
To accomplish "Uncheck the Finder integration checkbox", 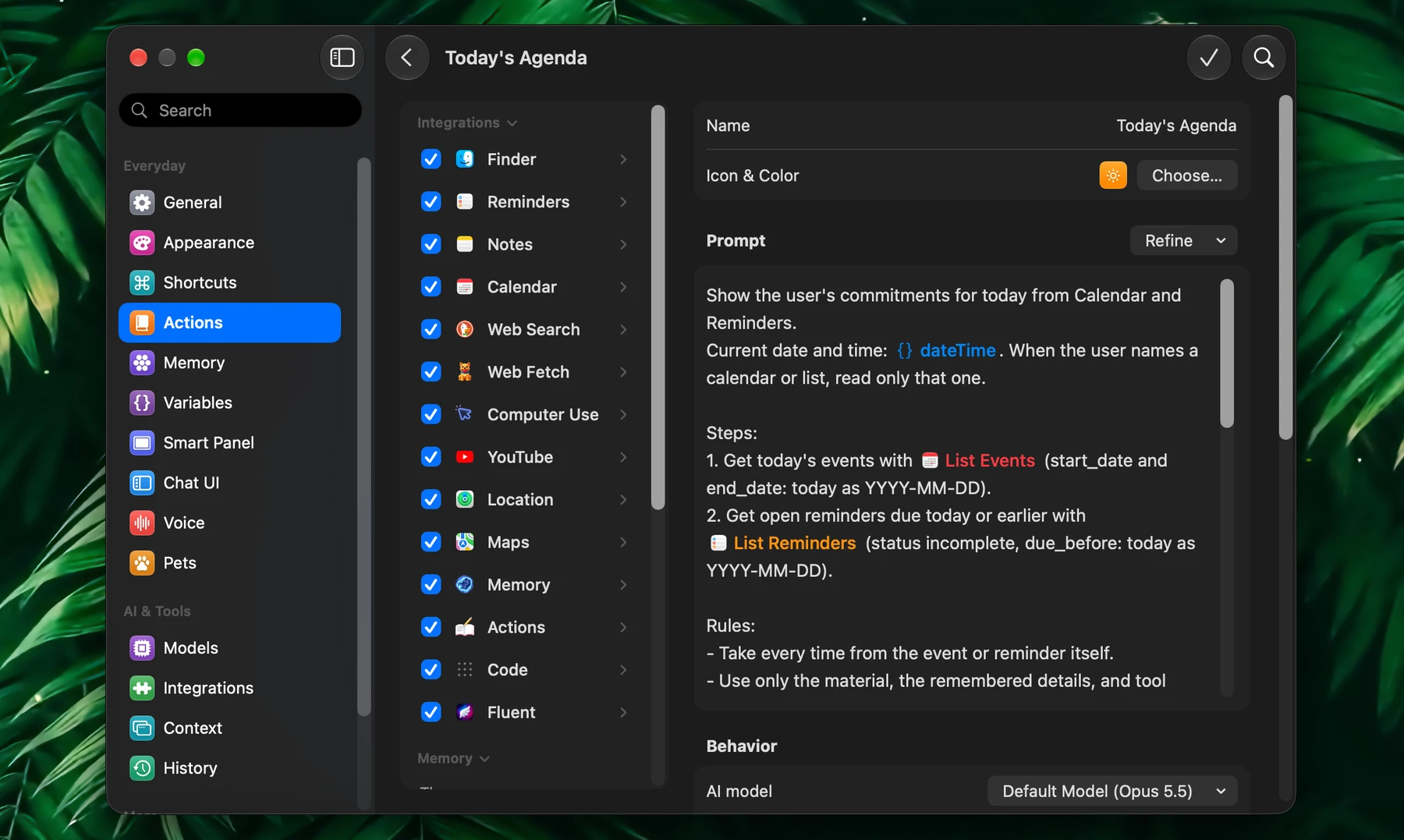I will (431, 159).
